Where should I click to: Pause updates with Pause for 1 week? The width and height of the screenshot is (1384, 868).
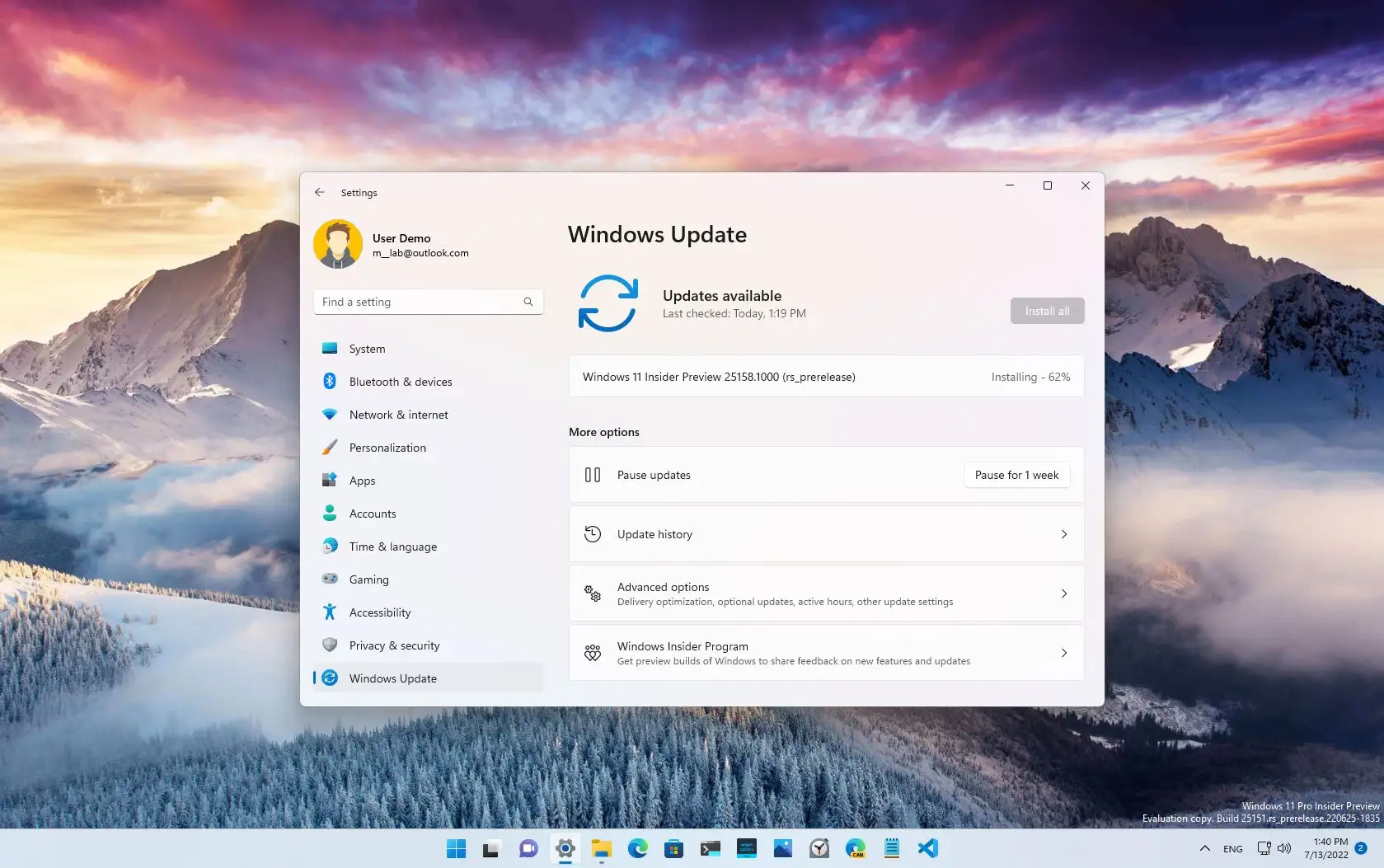[x=1016, y=475]
